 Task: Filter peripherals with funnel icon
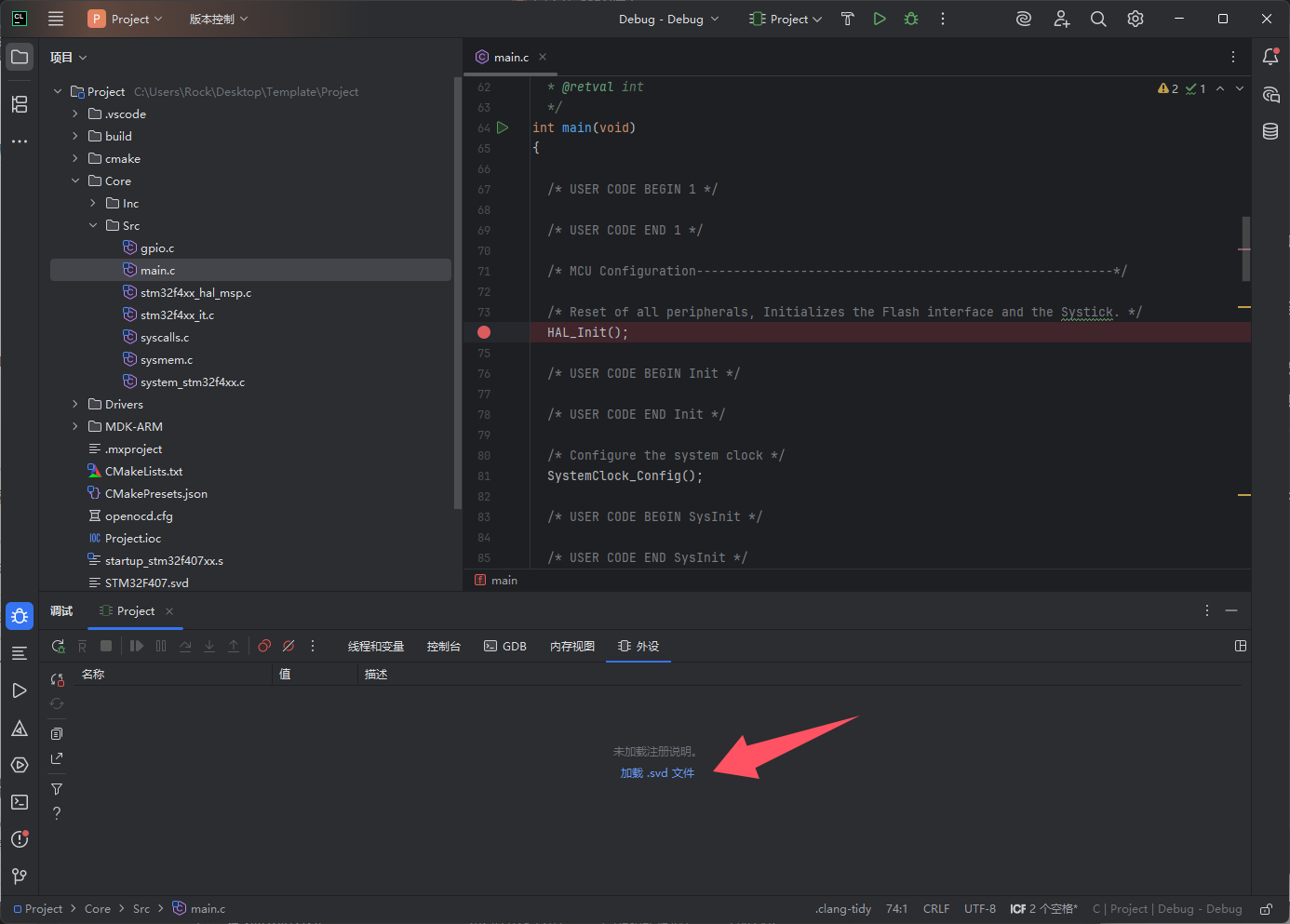[57, 789]
